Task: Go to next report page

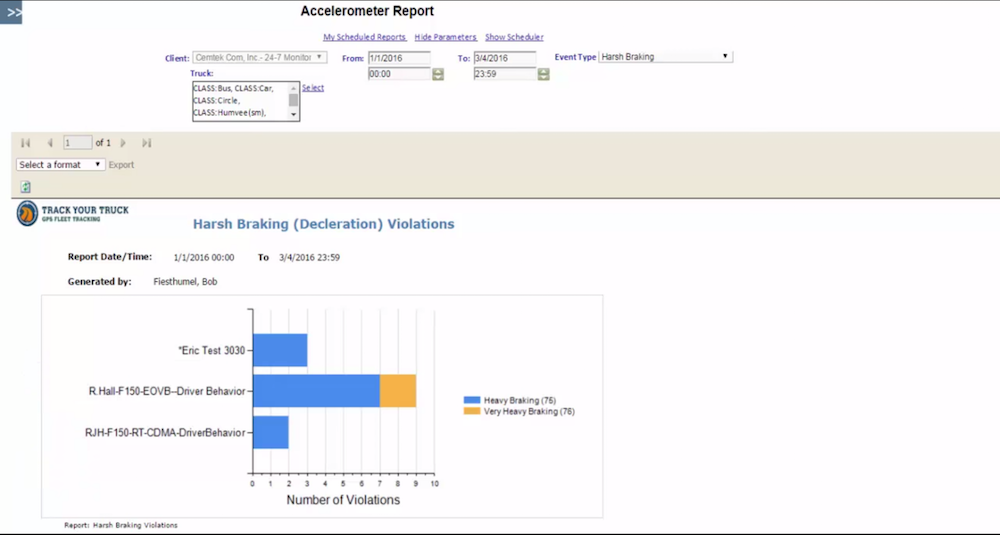Action: [x=124, y=143]
